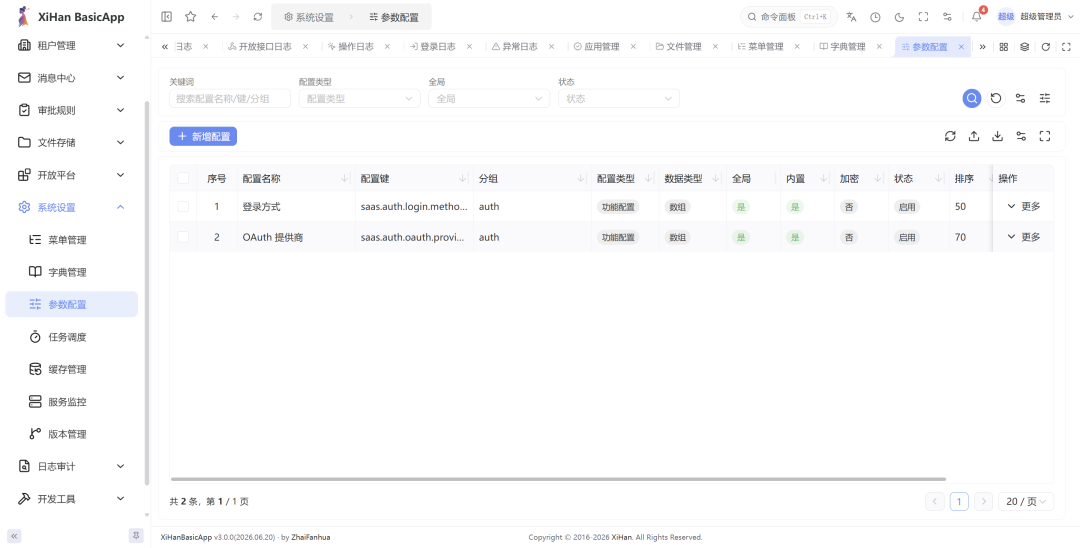Screen dimensions: 1080x548
Task: Switch to dark mode moon icon
Action: coord(900,17)
